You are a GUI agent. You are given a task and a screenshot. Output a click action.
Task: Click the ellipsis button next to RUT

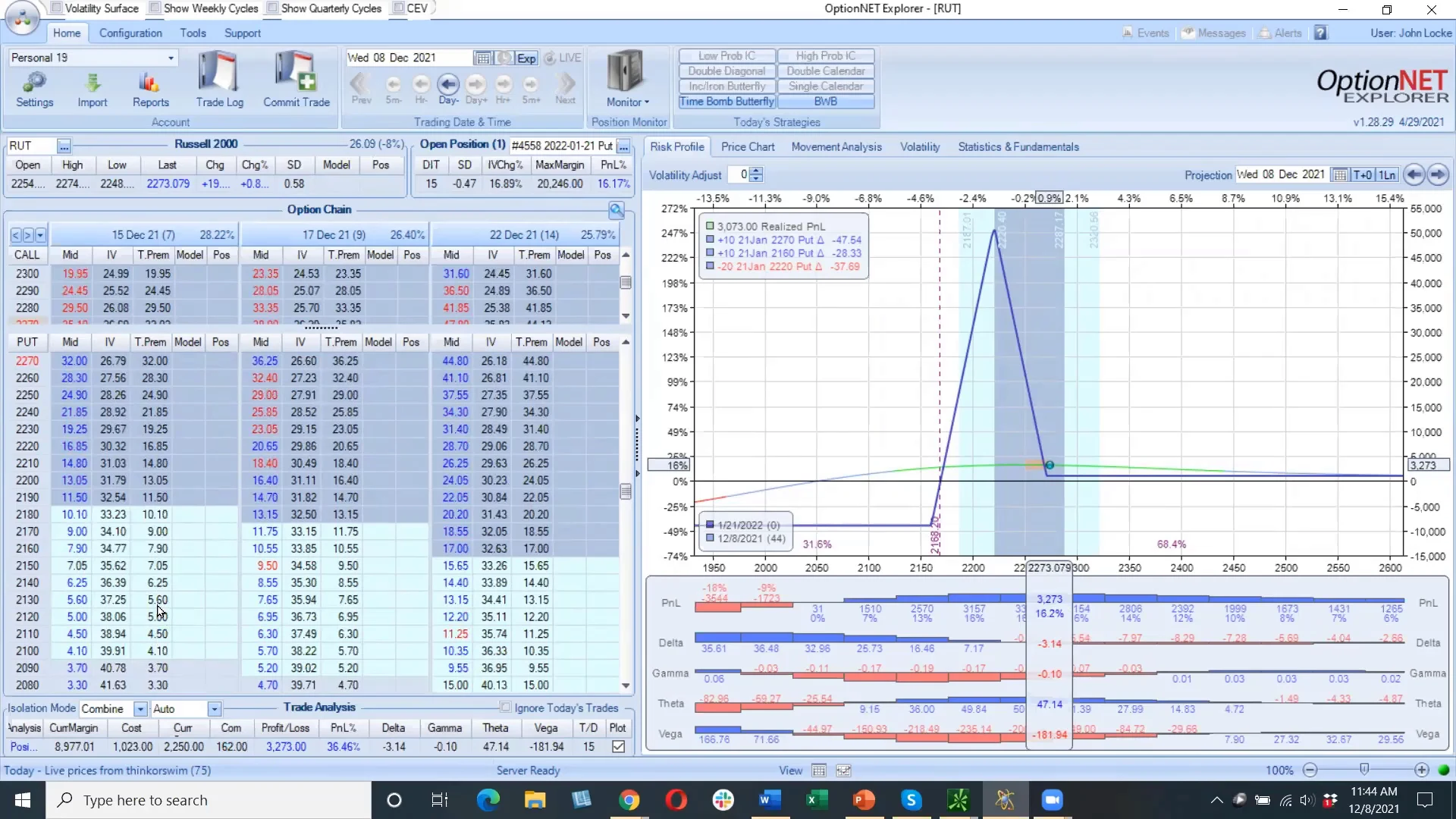(x=64, y=146)
